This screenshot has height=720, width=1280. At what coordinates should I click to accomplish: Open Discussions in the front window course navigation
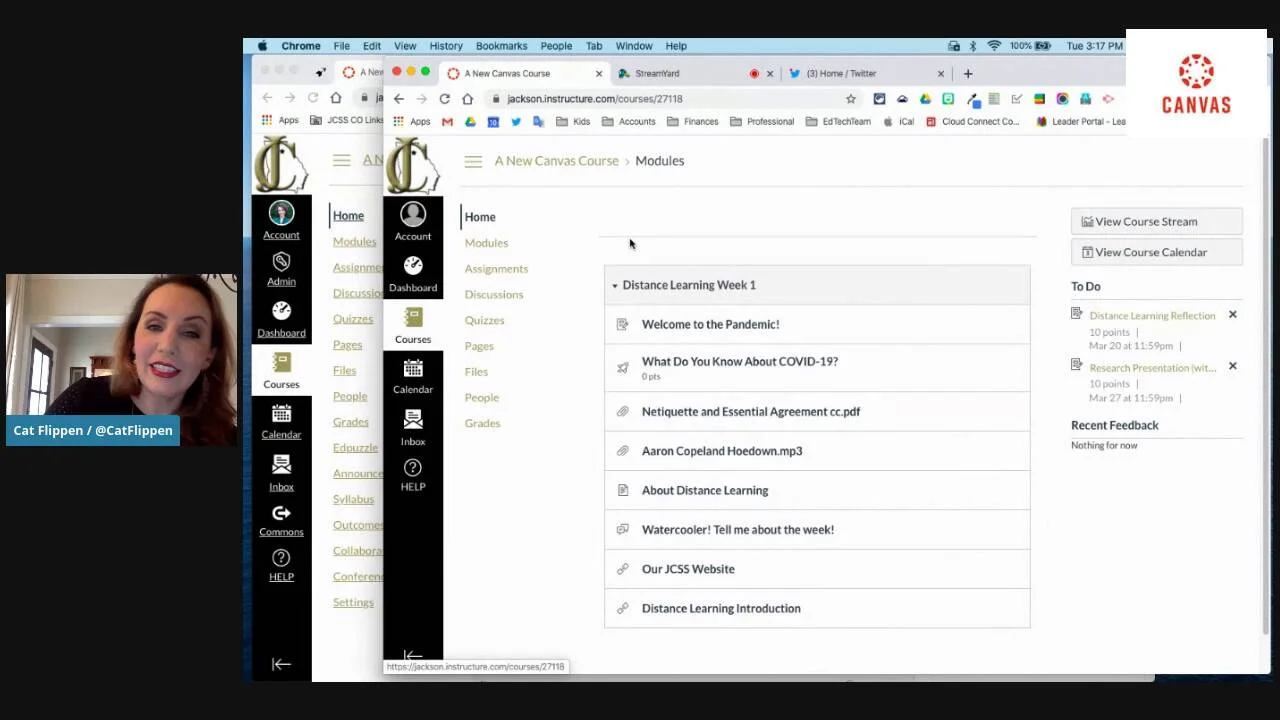494,295
